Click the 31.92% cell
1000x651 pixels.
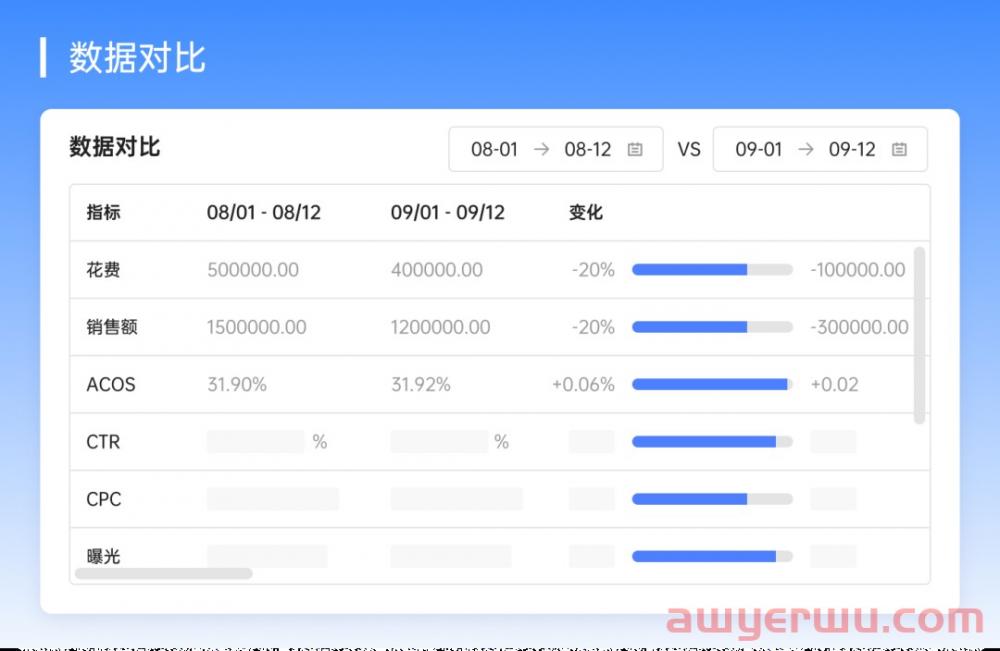(420, 384)
